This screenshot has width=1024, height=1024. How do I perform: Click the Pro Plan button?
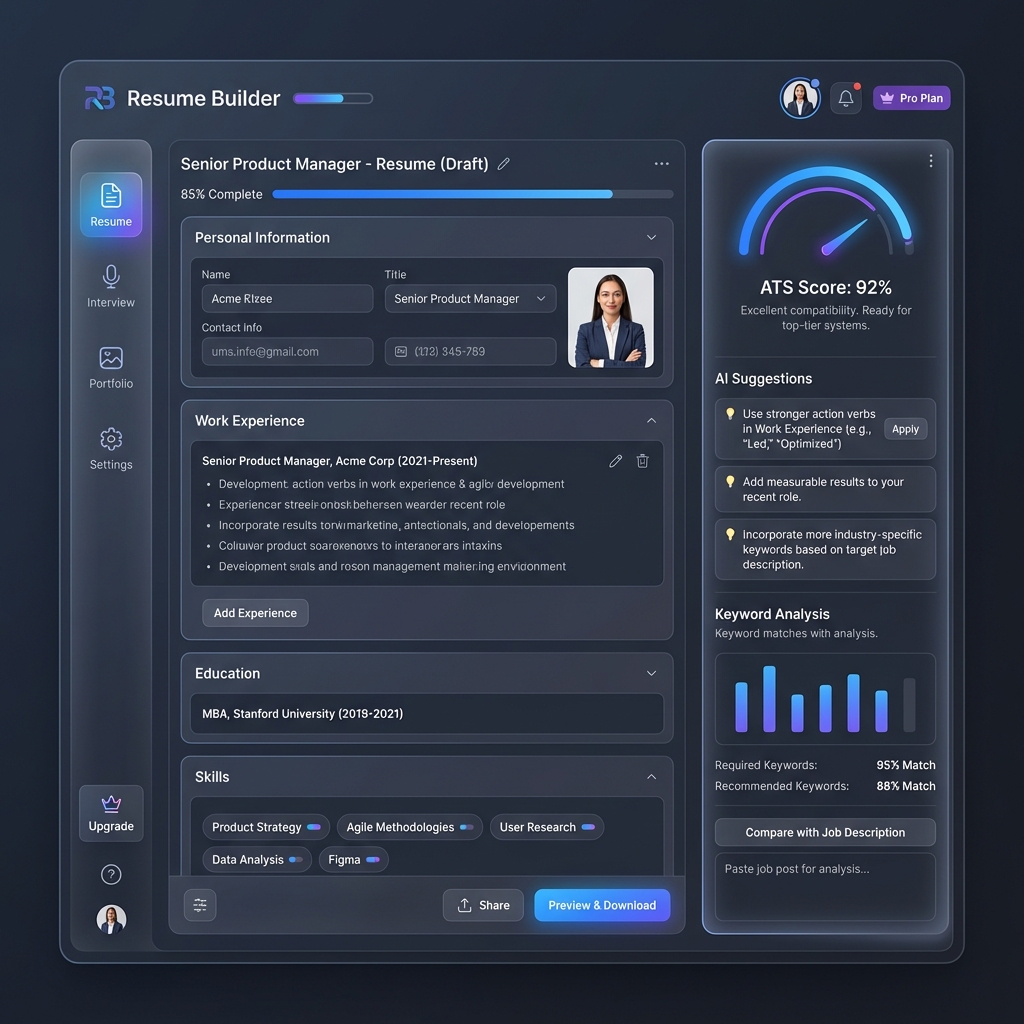(912, 98)
